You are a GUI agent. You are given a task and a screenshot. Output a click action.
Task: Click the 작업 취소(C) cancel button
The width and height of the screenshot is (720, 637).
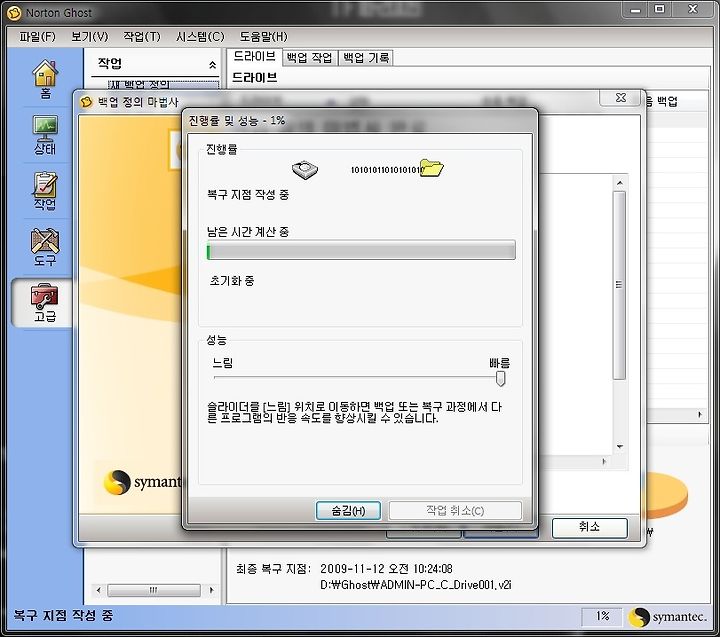tap(455, 511)
